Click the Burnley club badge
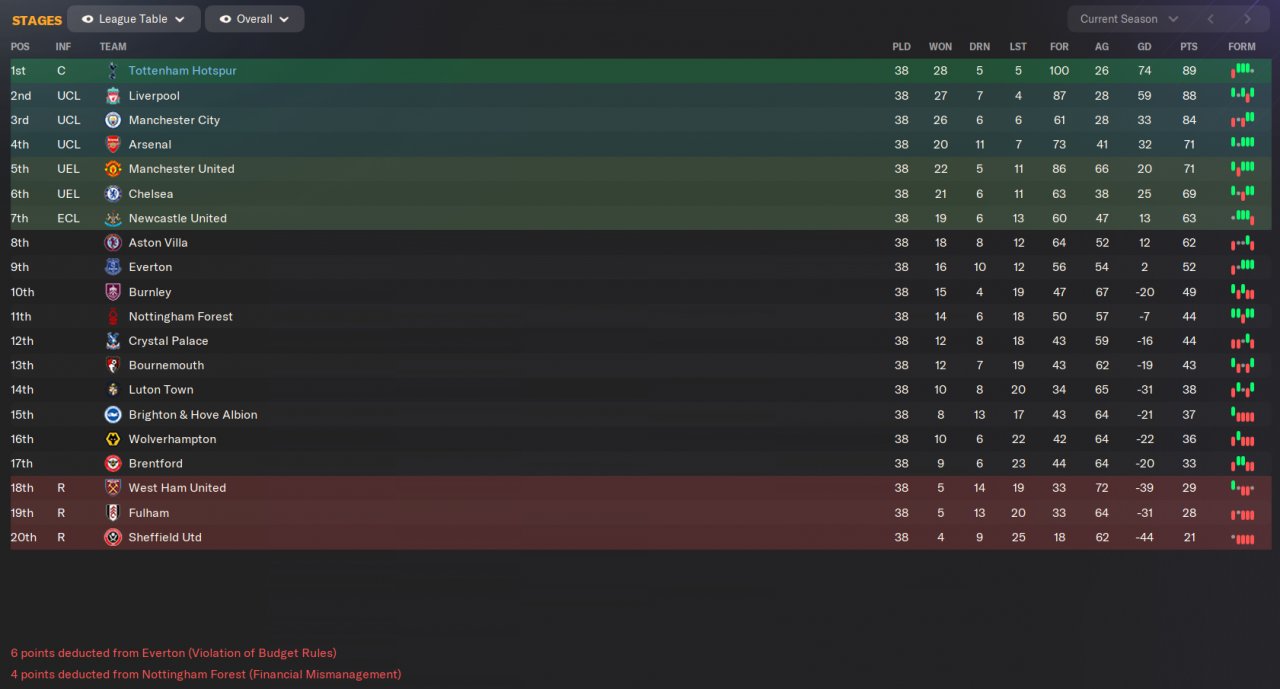Image resolution: width=1280 pixels, height=689 pixels. point(113,292)
